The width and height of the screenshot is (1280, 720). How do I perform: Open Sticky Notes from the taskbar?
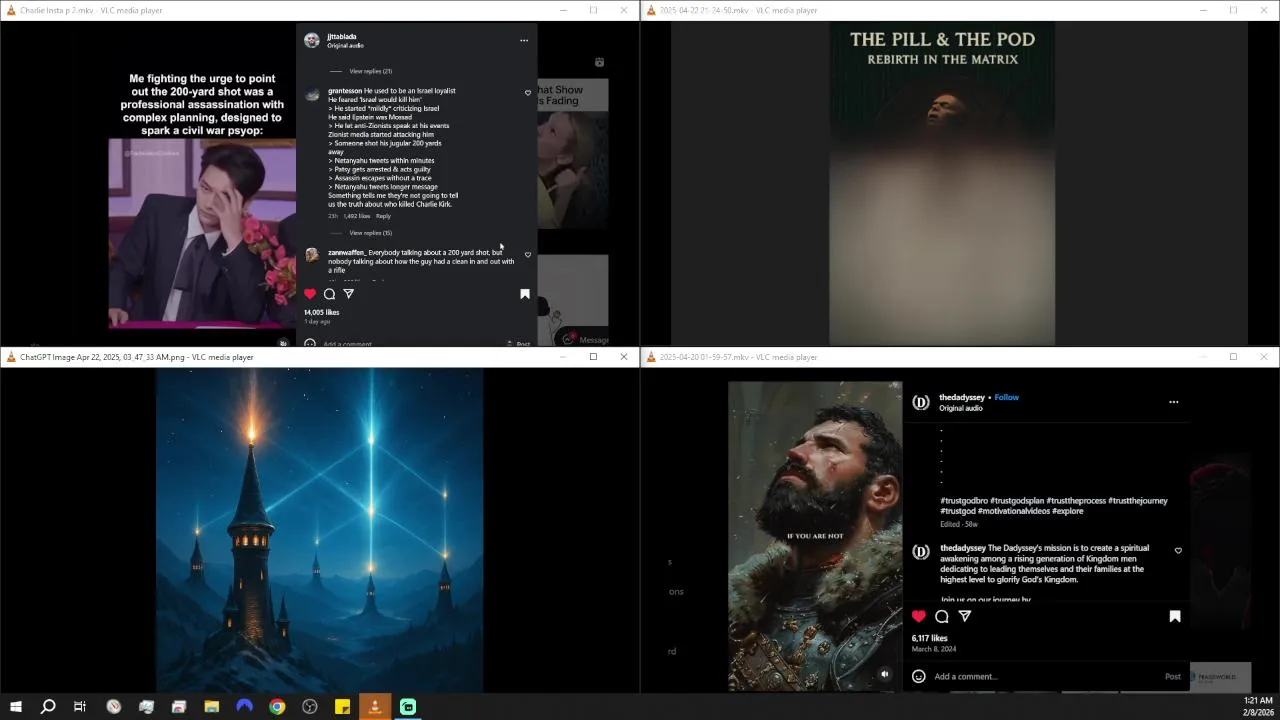(x=342, y=707)
